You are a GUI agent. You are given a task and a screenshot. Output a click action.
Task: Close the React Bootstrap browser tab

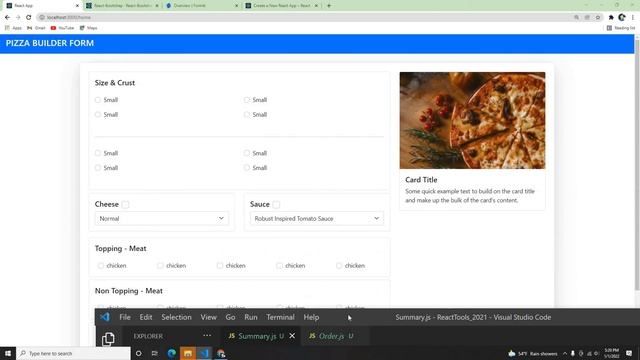(157, 6)
